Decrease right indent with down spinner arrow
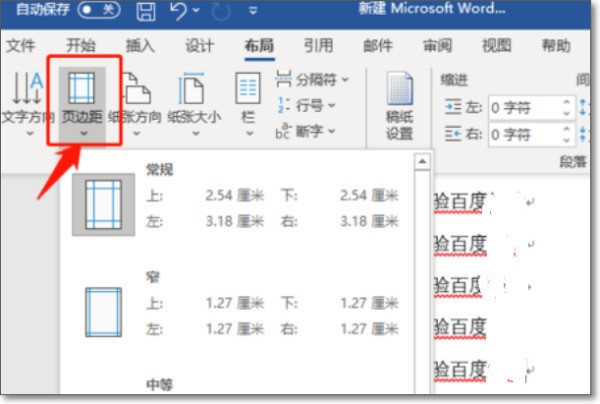 click(x=567, y=140)
